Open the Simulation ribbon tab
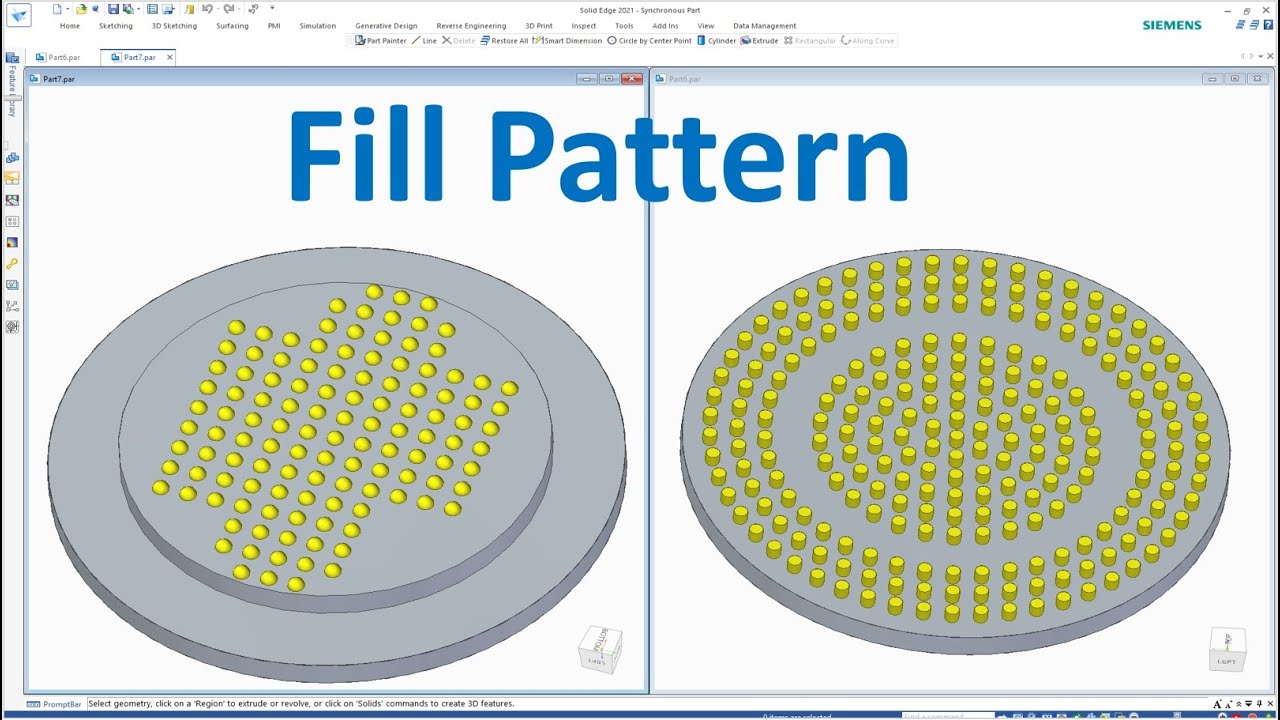 pos(318,26)
